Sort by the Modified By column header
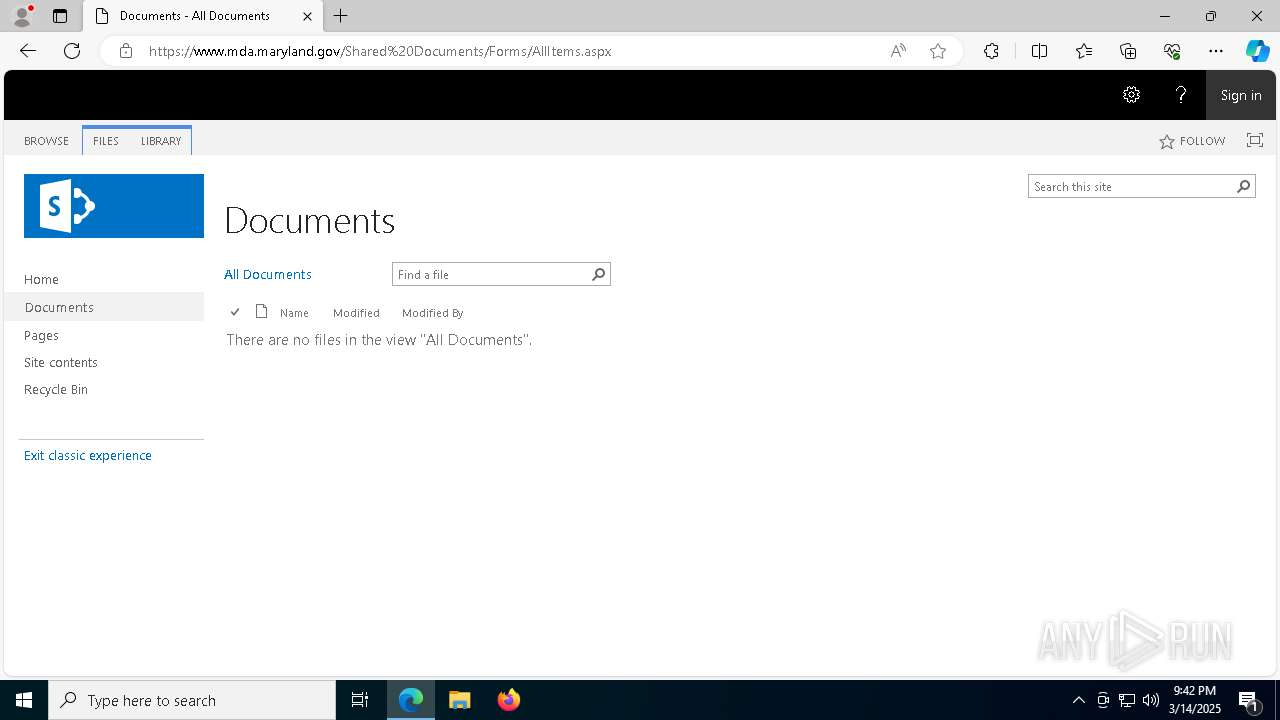 (433, 313)
